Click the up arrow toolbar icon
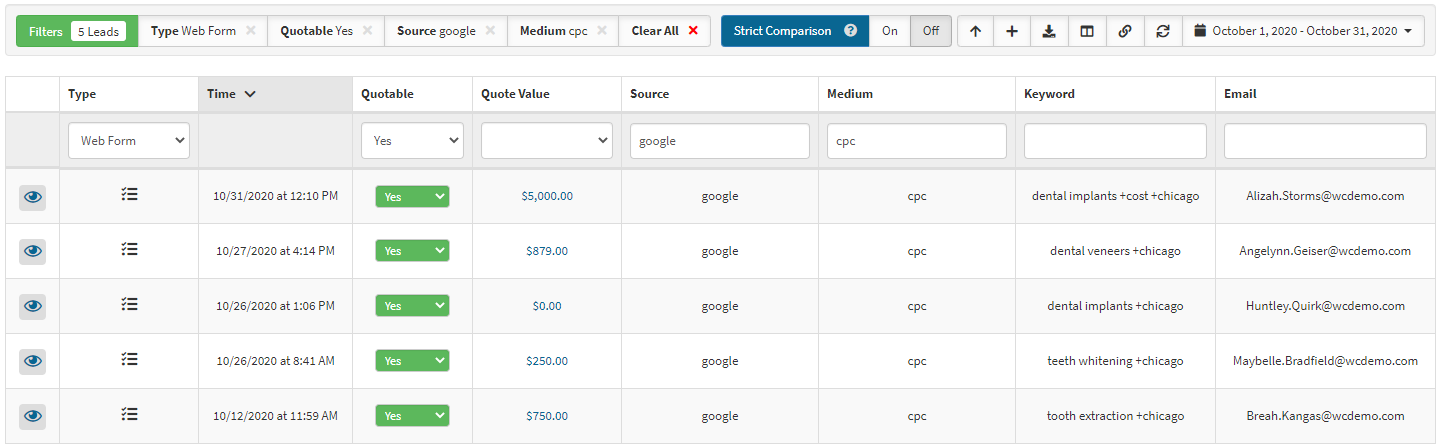Viewport: 1443px width, 448px height. click(x=975, y=31)
